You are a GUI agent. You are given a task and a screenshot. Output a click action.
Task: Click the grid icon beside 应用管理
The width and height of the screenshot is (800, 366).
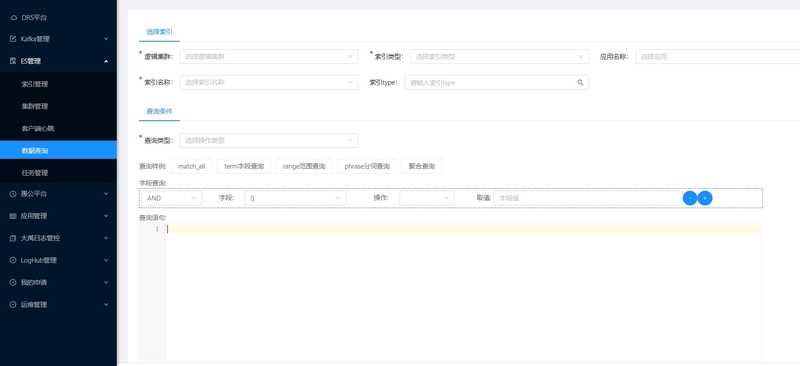point(13,216)
